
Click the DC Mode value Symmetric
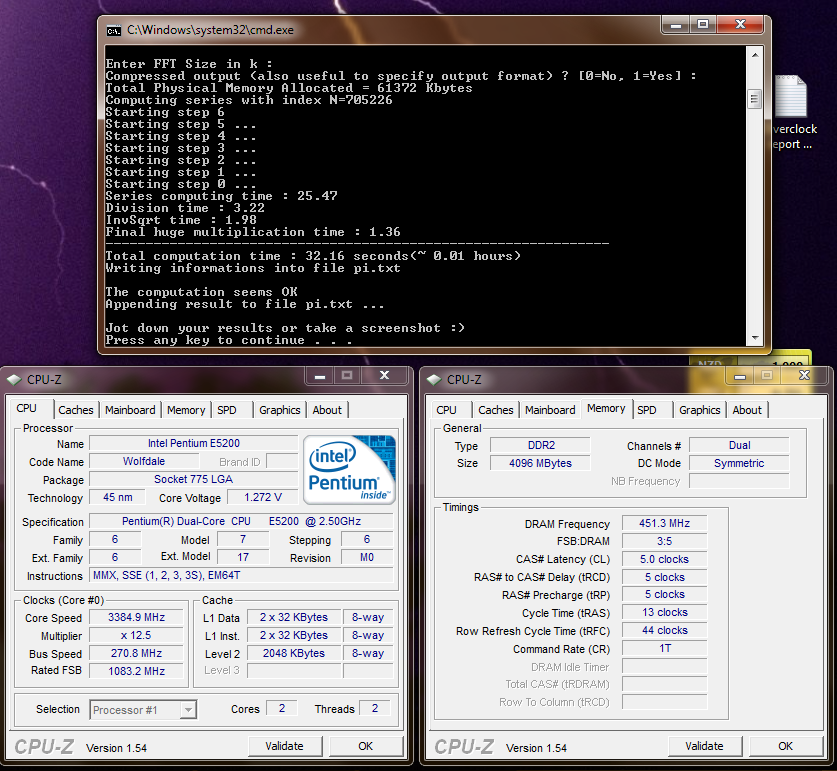tap(739, 463)
